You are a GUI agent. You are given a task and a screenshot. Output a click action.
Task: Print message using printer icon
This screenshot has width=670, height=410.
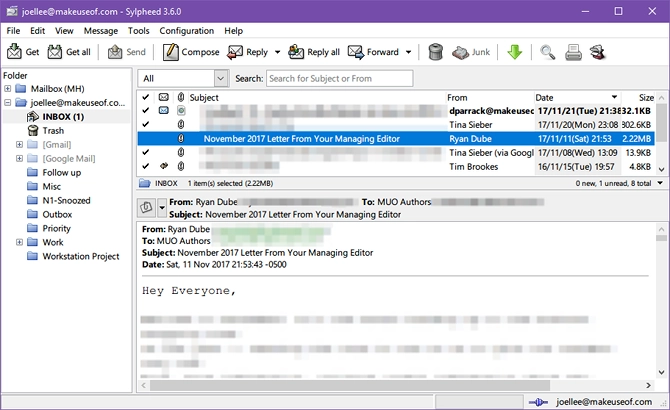coord(573,52)
